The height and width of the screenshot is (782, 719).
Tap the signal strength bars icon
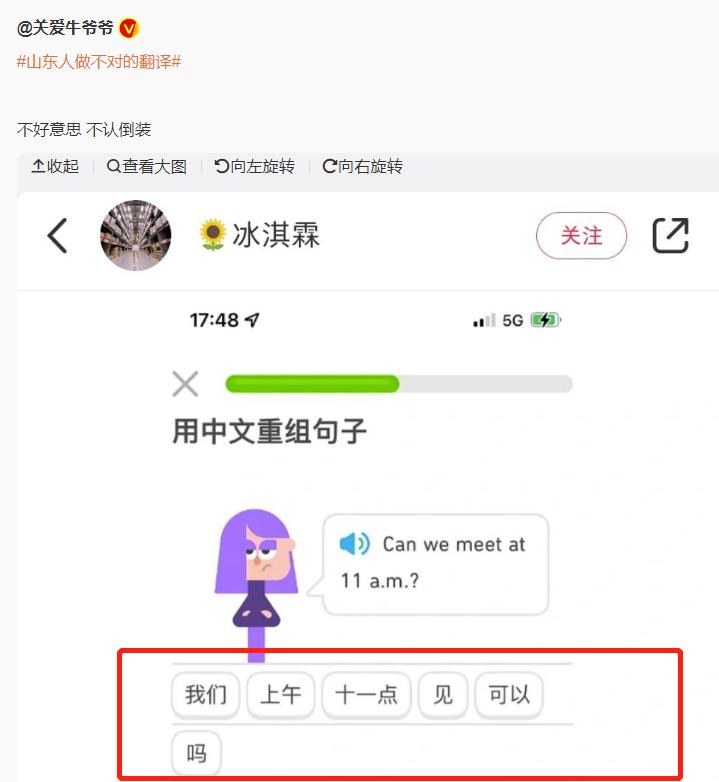pos(484,320)
